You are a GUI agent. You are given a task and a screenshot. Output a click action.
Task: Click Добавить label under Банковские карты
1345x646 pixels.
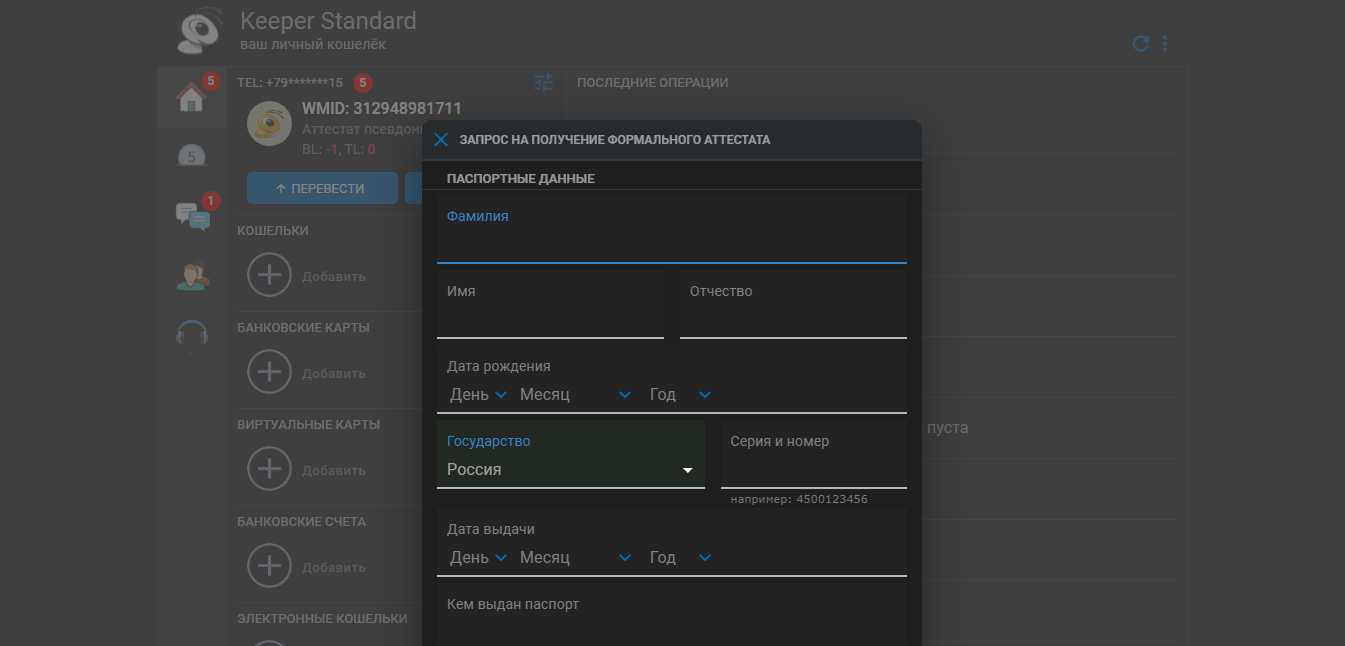(334, 373)
